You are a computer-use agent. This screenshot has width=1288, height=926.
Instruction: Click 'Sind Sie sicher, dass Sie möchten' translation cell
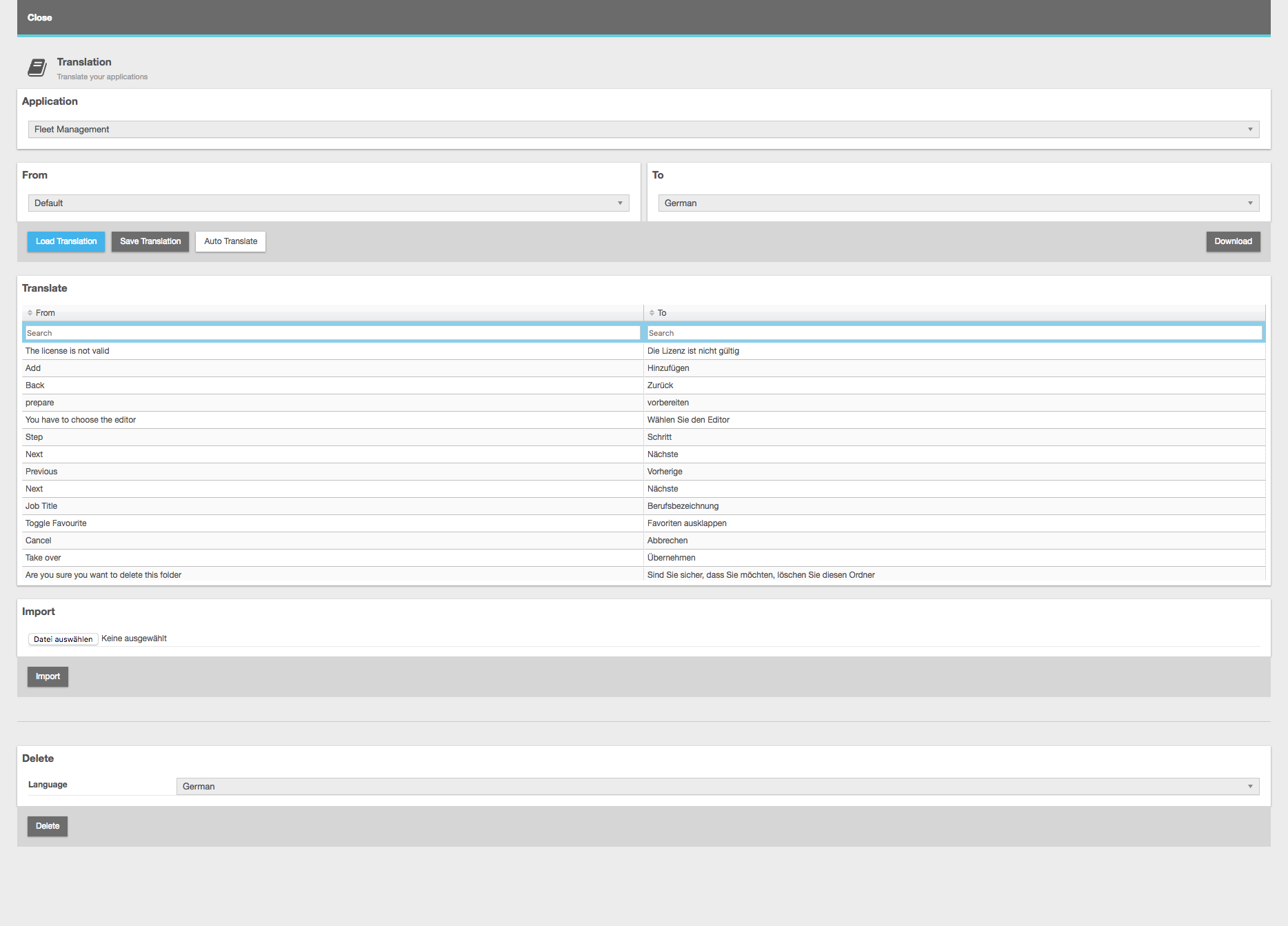click(954, 575)
